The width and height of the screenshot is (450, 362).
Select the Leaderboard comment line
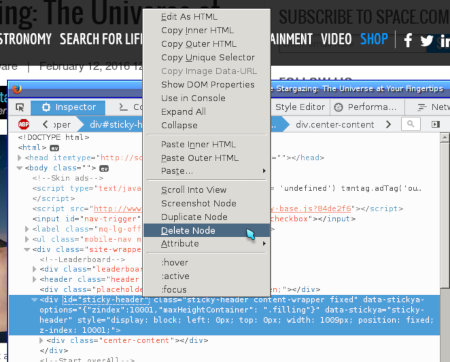click(x=82, y=259)
